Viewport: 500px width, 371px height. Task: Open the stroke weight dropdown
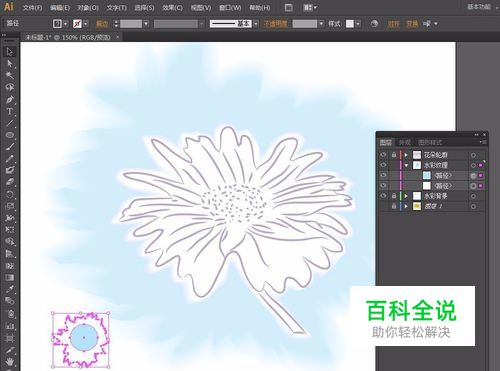coord(146,24)
